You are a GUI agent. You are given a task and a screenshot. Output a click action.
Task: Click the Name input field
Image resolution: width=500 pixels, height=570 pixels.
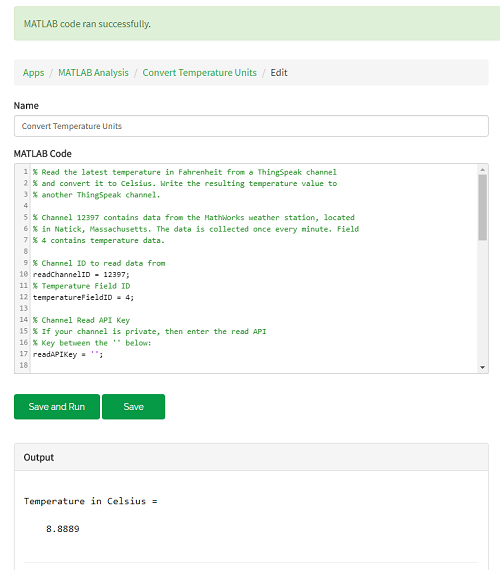pyautogui.click(x=251, y=126)
